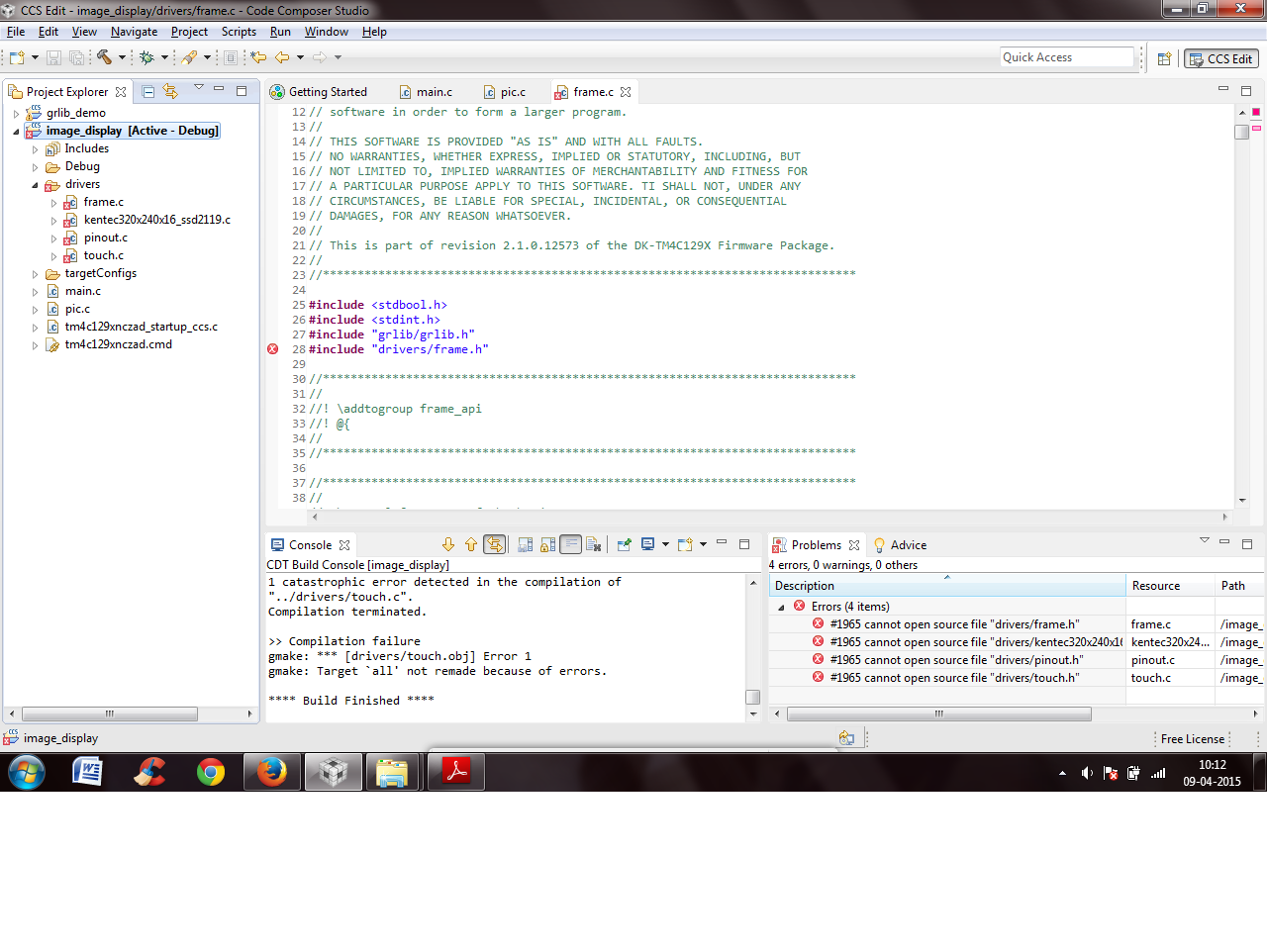Image resolution: width=1267 pixels, height=952 pixels.
Task: Toggle Link with Editor in Project Explorer
Action: (170, 92)
